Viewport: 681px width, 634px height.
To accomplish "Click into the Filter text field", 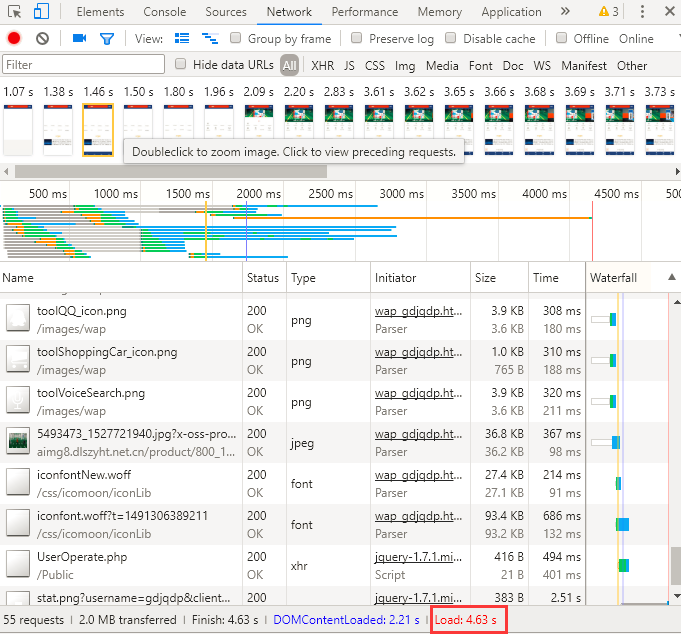I will pos(83,64).
